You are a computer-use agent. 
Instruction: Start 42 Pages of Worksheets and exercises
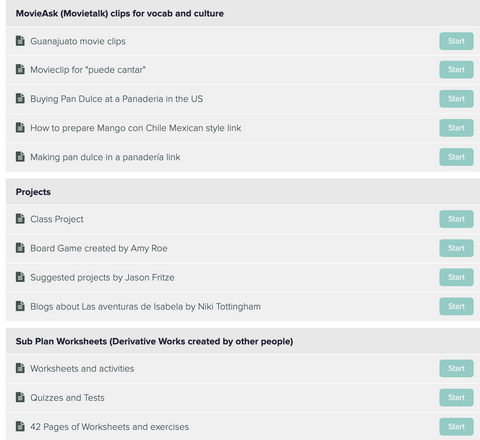[x=456, y=427]
